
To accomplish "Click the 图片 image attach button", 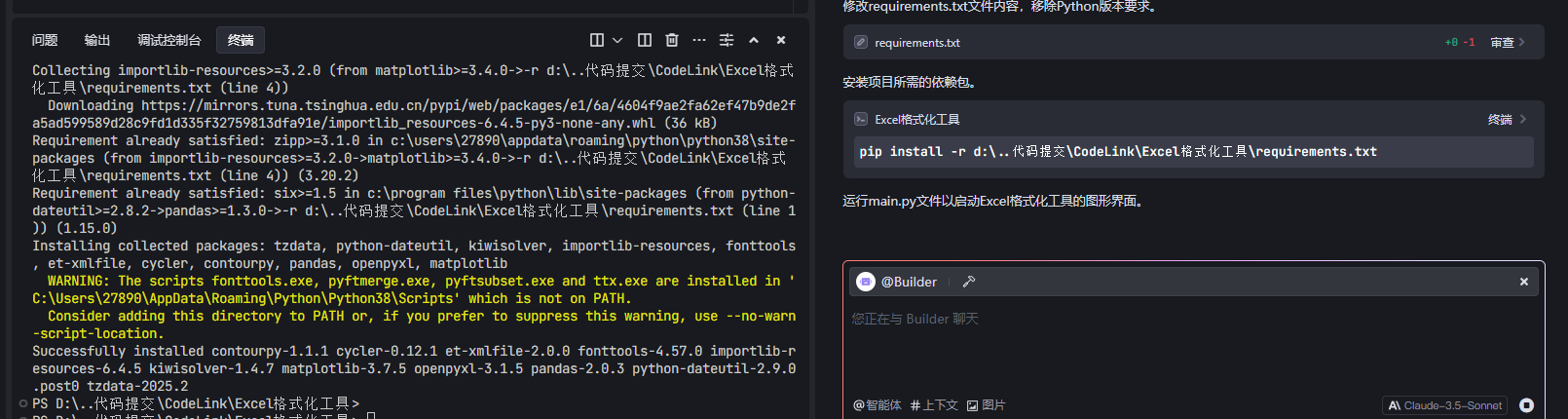I will pyautogui.click(x=986, y=405).
